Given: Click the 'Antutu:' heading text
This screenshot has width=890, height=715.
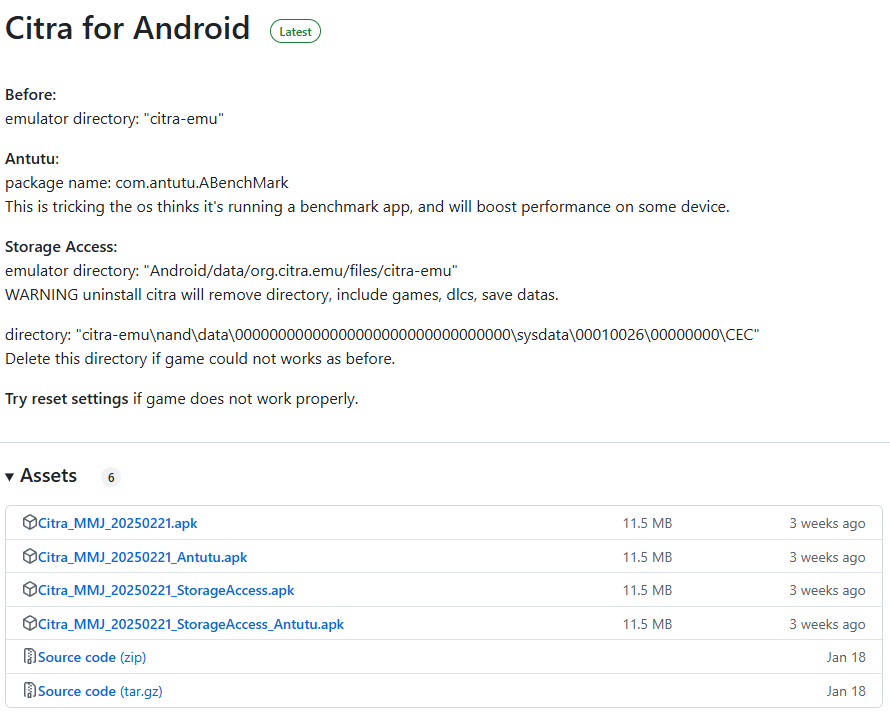Looking at the screenshot, I should tap(32, 159).
